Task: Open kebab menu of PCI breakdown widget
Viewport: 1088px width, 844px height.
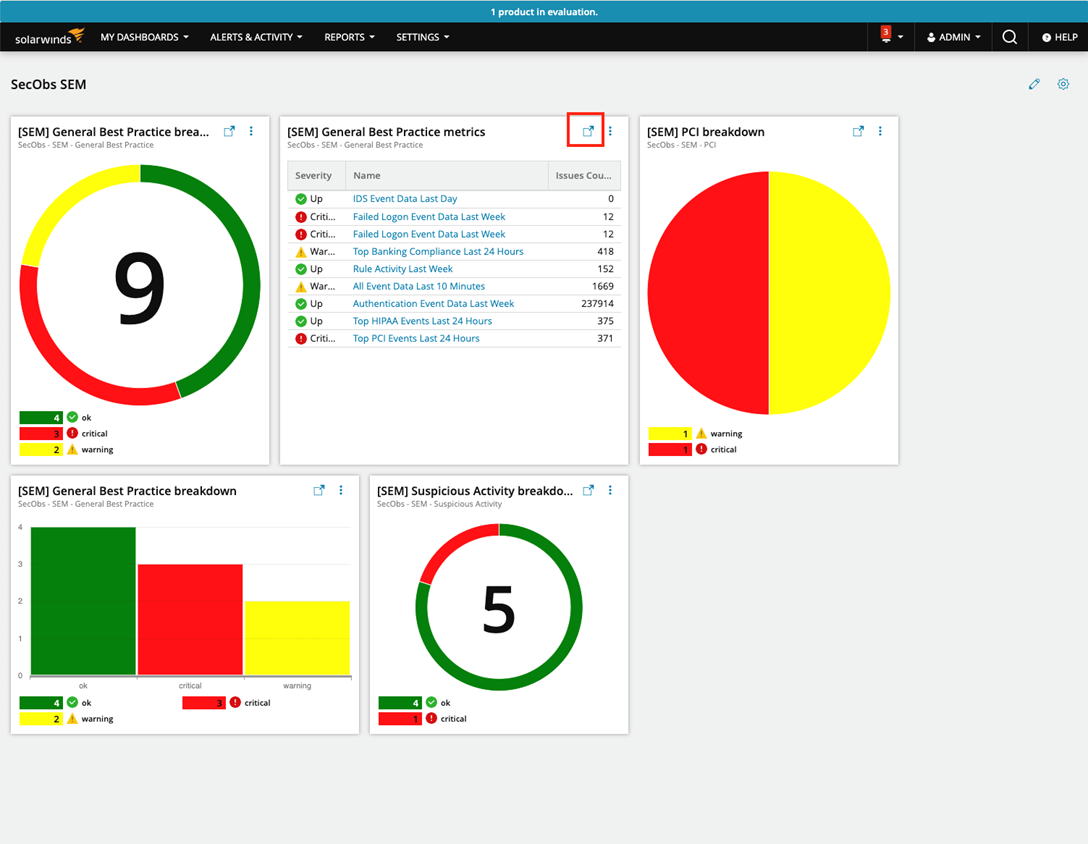Action: pyautogui.click(x=880, y=131)
